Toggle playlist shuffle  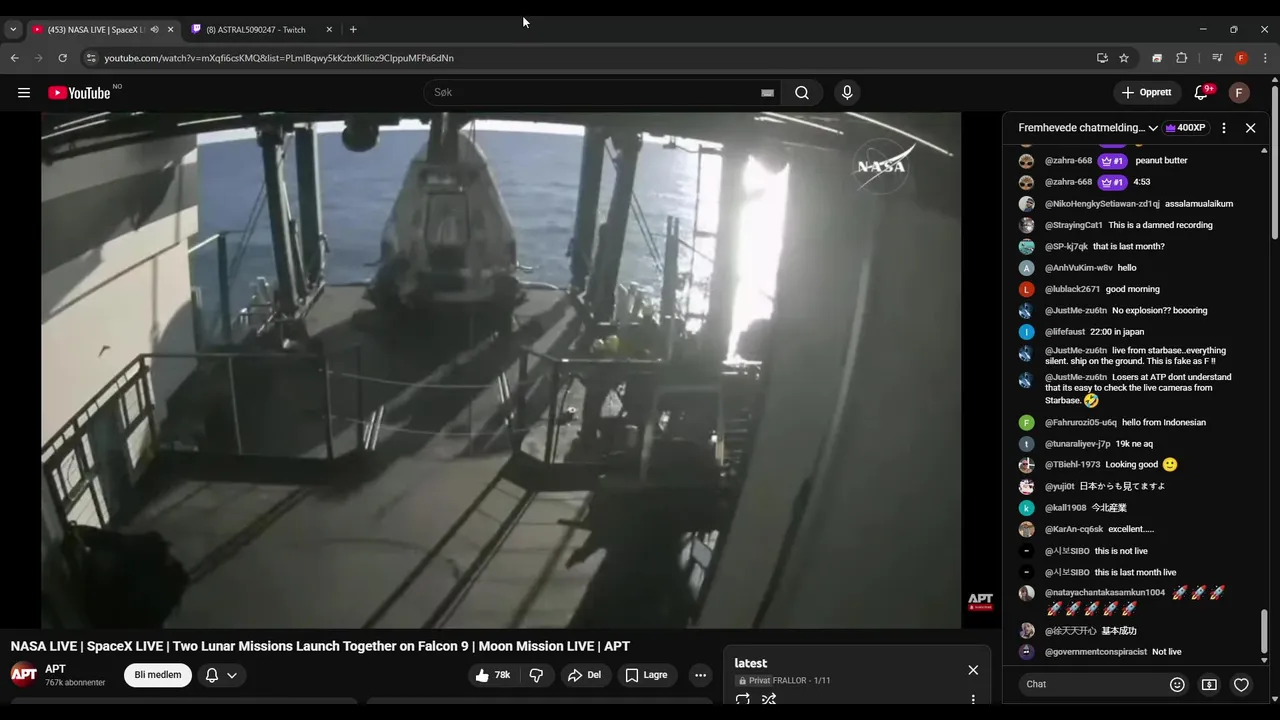coord(769,699)
